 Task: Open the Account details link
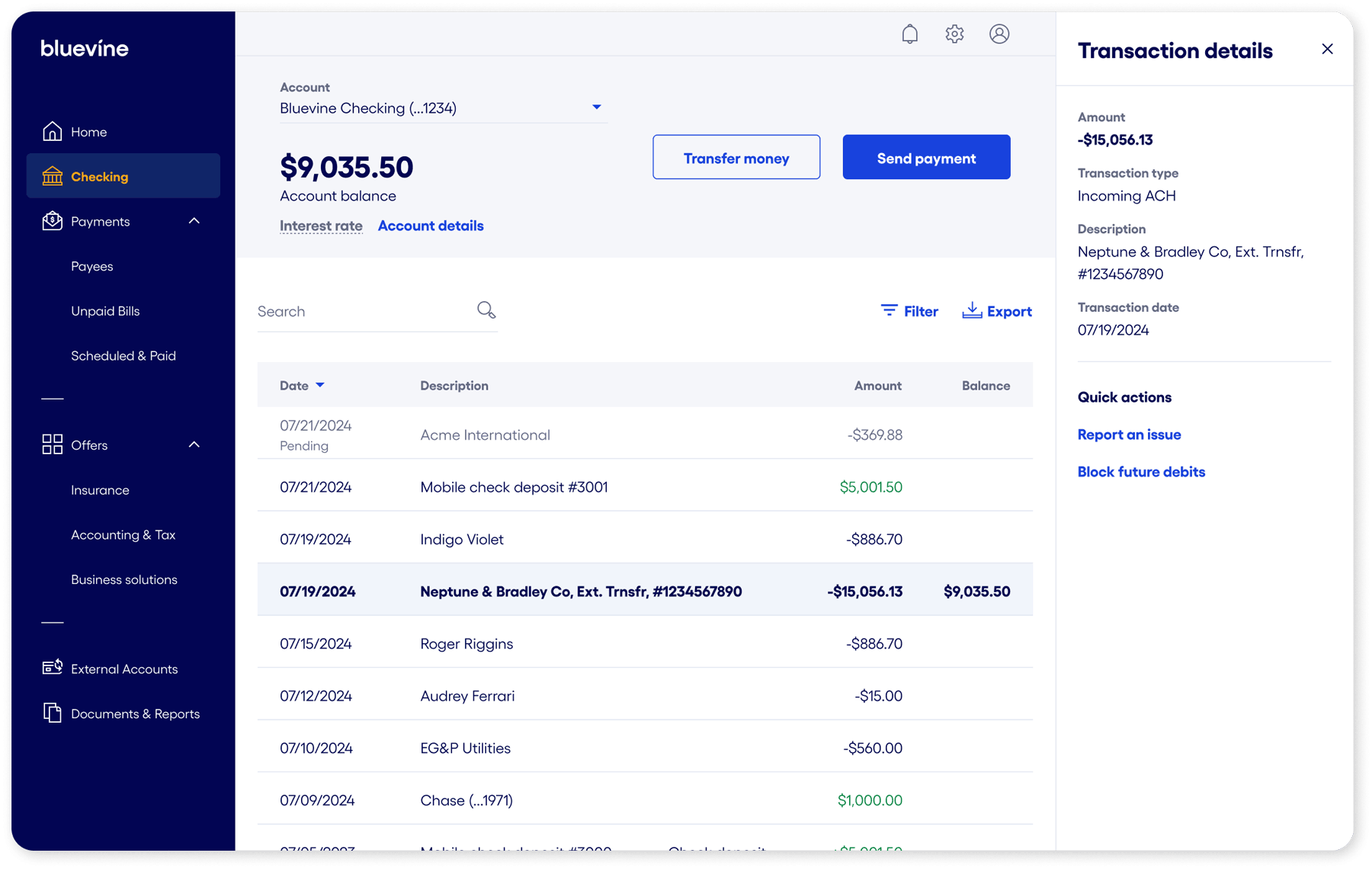pos(431,226)
